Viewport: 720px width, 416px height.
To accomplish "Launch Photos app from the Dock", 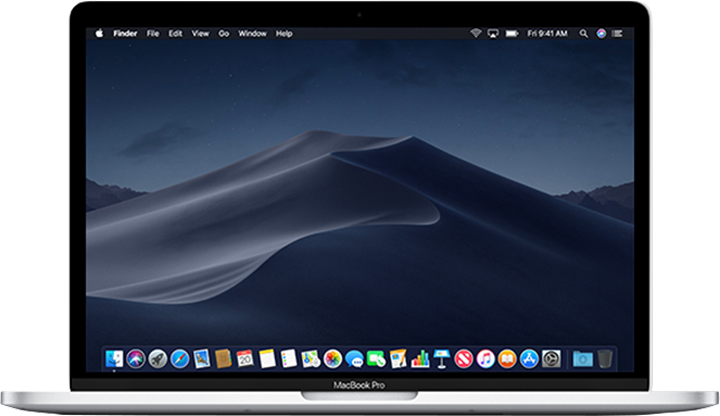I will click(x=333, y=358).
